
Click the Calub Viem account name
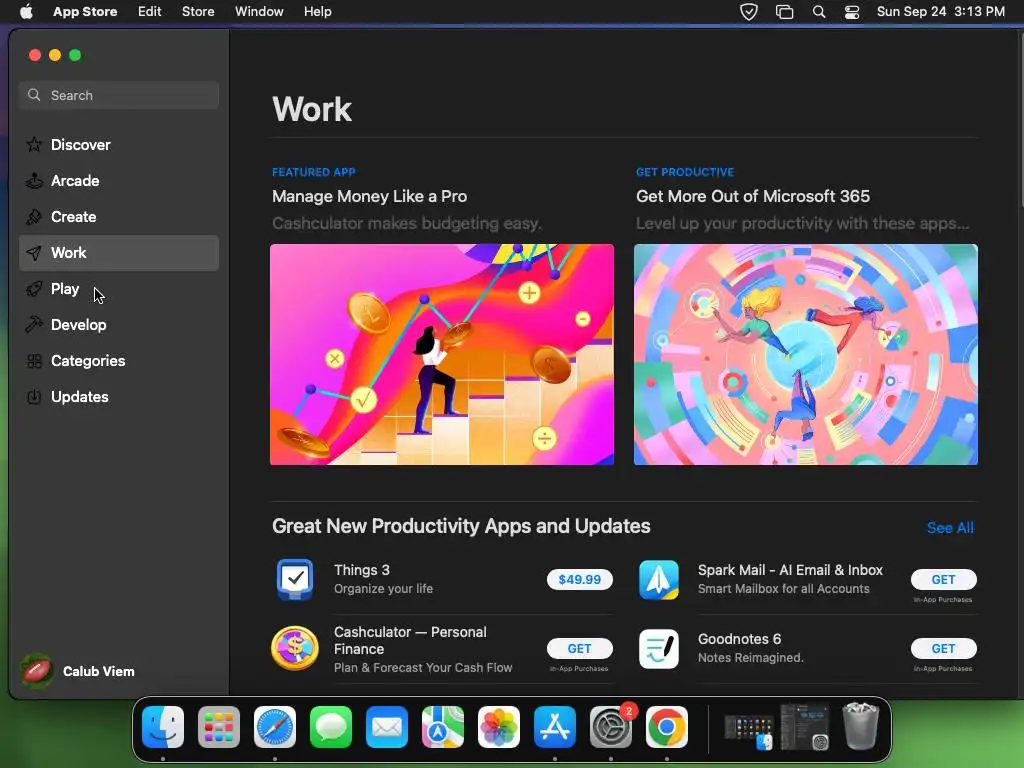[99, 671]
